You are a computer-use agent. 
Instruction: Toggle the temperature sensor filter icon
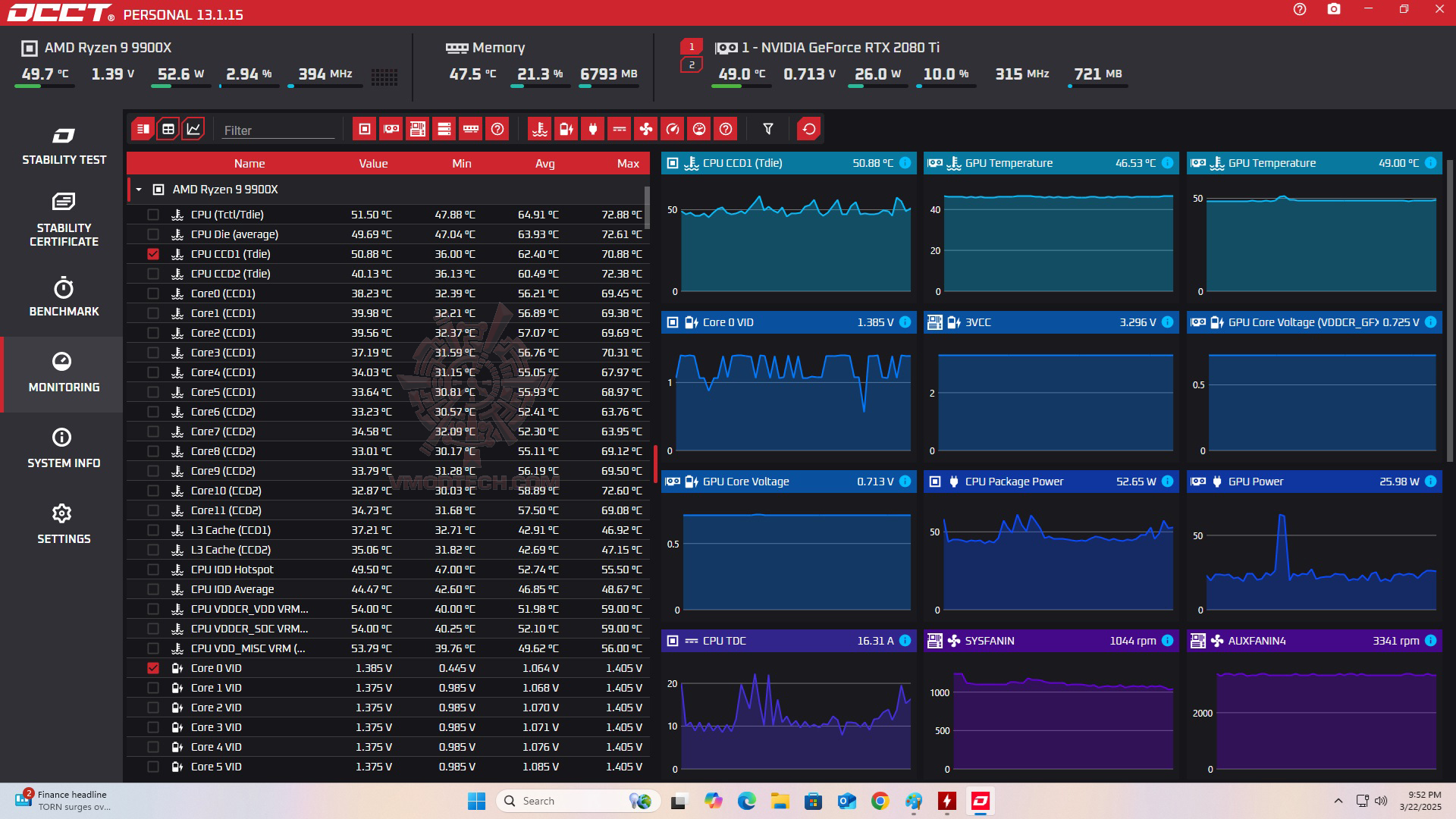[539, 129]
